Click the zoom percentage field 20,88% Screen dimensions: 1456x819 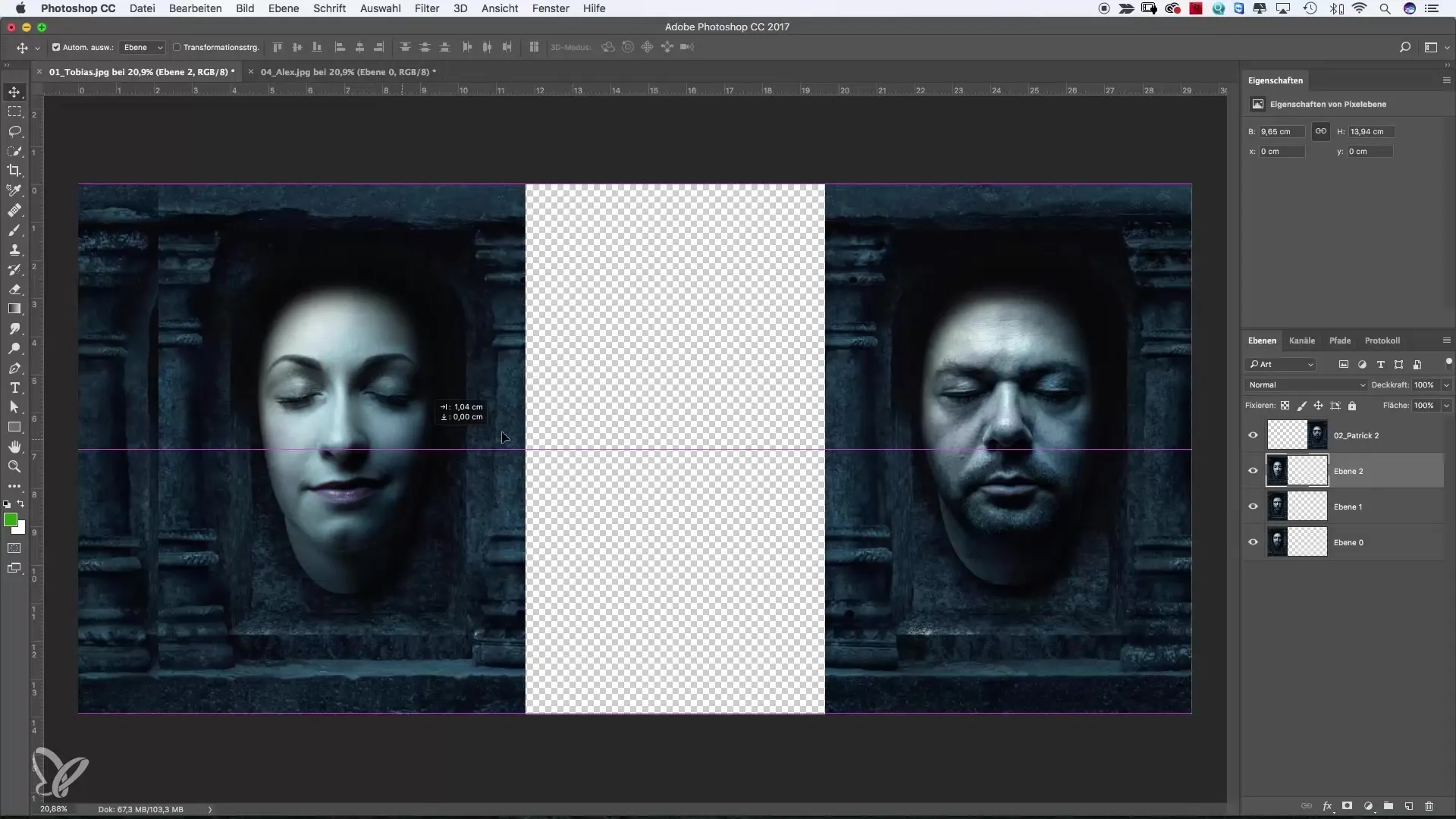[x=54, y=809]
